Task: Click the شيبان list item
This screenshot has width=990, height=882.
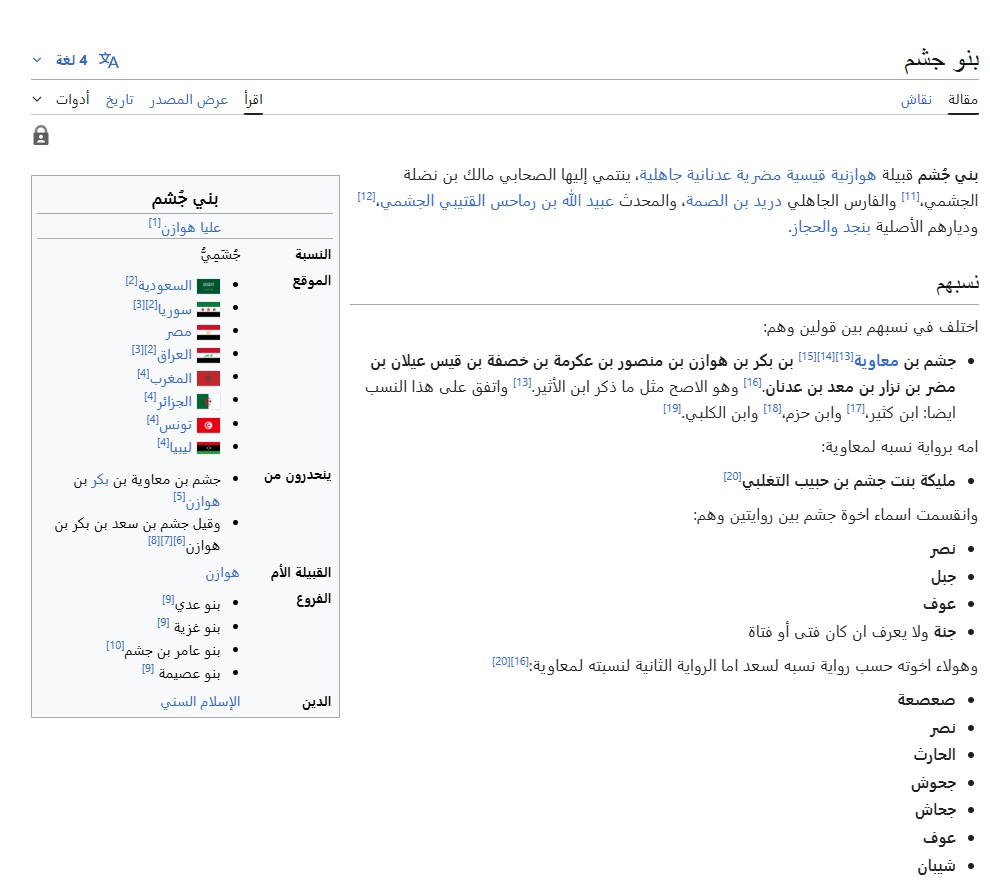Action: tap(936, 867)
